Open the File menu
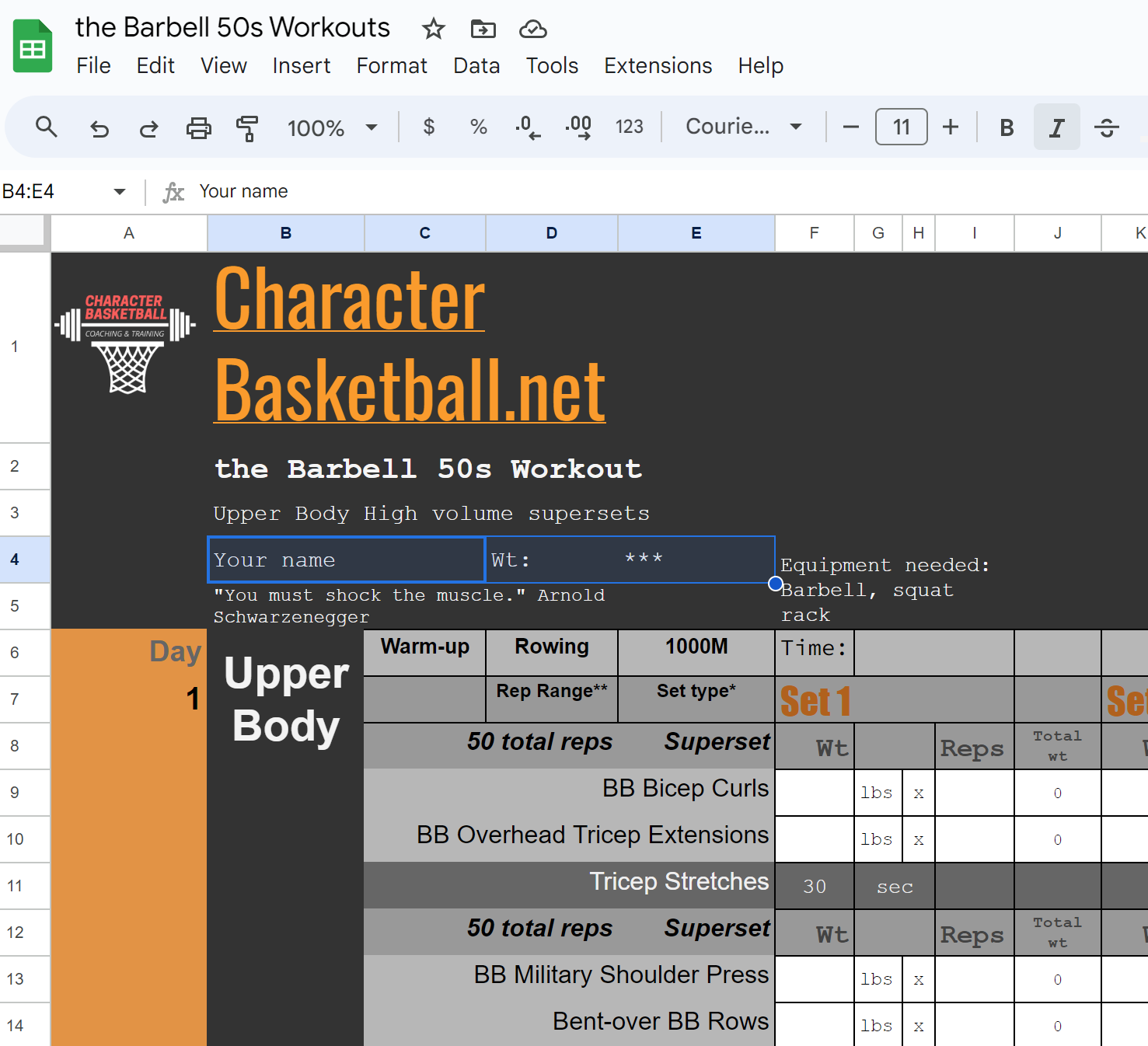Image resolution: width=1148 pixels, height=1046 pixels. (x=93, y=66)
